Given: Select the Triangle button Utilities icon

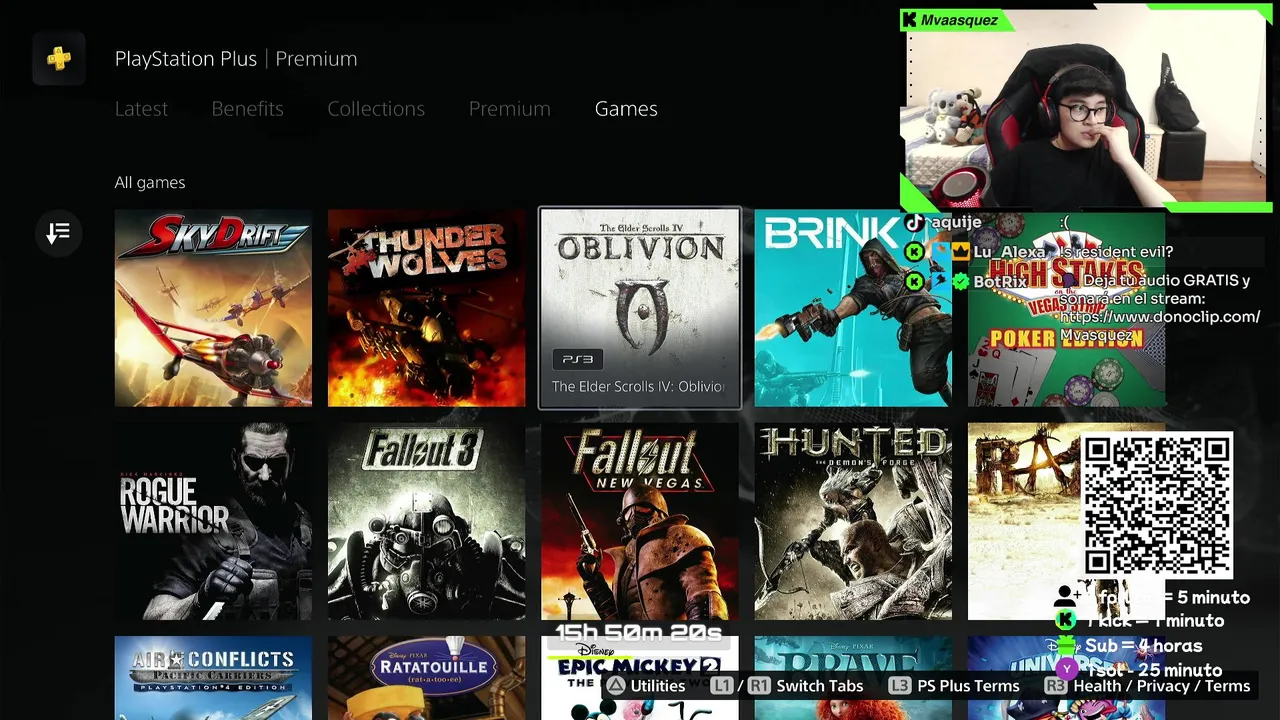Looking at the screenshot, I should click(x=616, y=686).
